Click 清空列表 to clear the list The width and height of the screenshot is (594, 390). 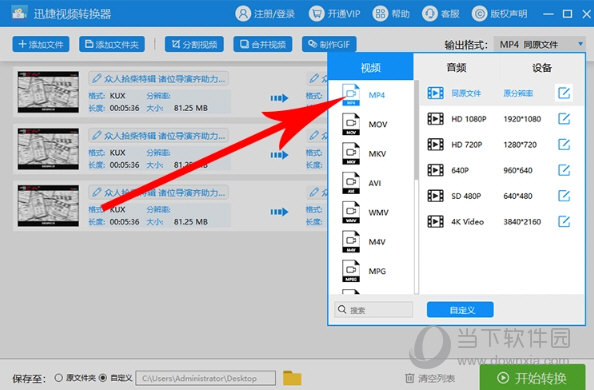[430, 378]
